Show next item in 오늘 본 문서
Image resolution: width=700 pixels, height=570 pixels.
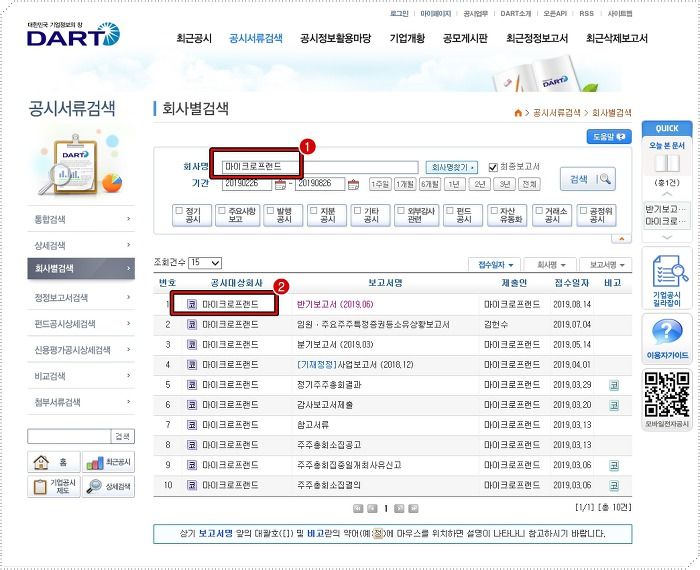(667, 237)
